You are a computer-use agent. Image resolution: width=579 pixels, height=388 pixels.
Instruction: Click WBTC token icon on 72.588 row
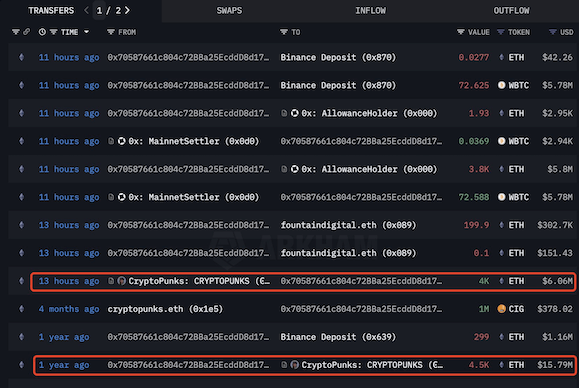click(501, 197)
